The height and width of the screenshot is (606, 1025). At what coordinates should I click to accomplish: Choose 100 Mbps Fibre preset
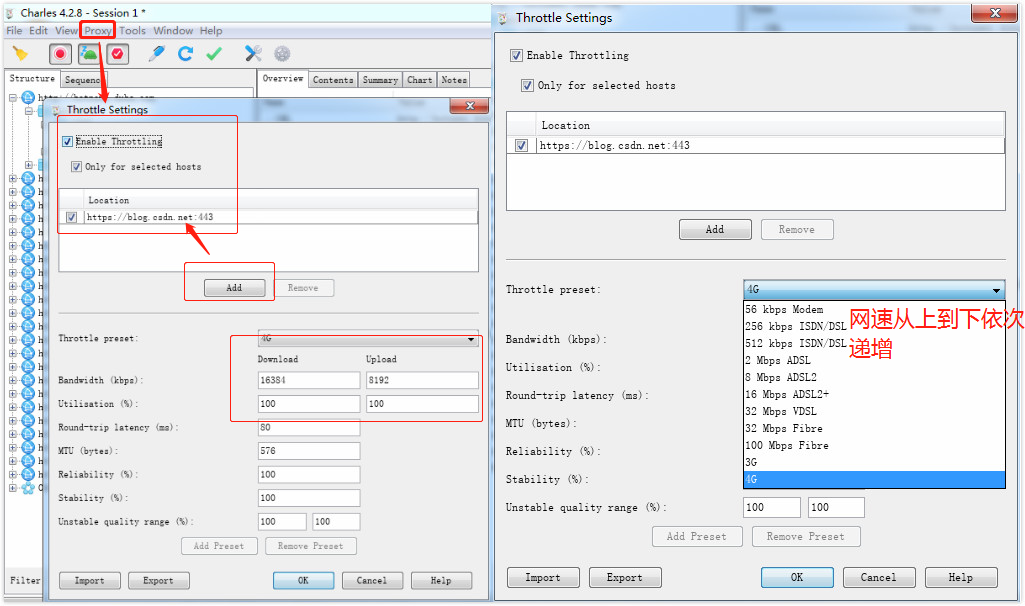tap(874, 445)
